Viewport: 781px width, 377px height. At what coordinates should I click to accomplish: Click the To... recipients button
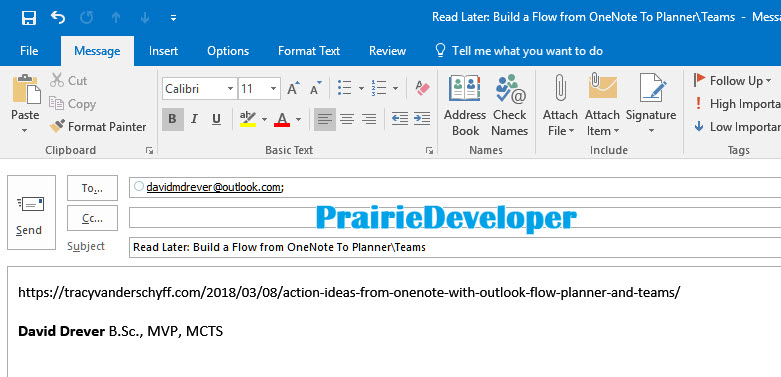point(92,188)
